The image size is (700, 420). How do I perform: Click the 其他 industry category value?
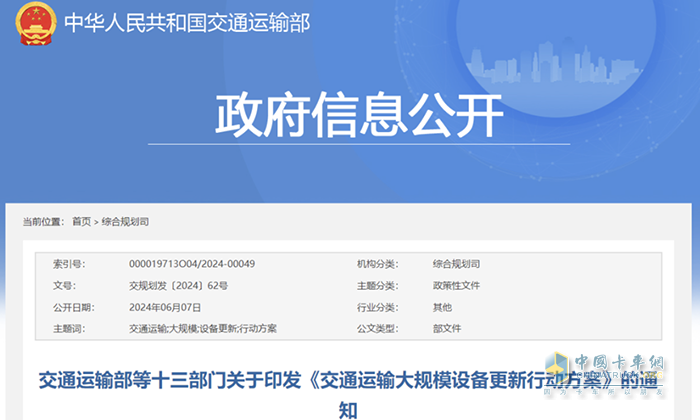pyautogui.click(x=442, y=307)
